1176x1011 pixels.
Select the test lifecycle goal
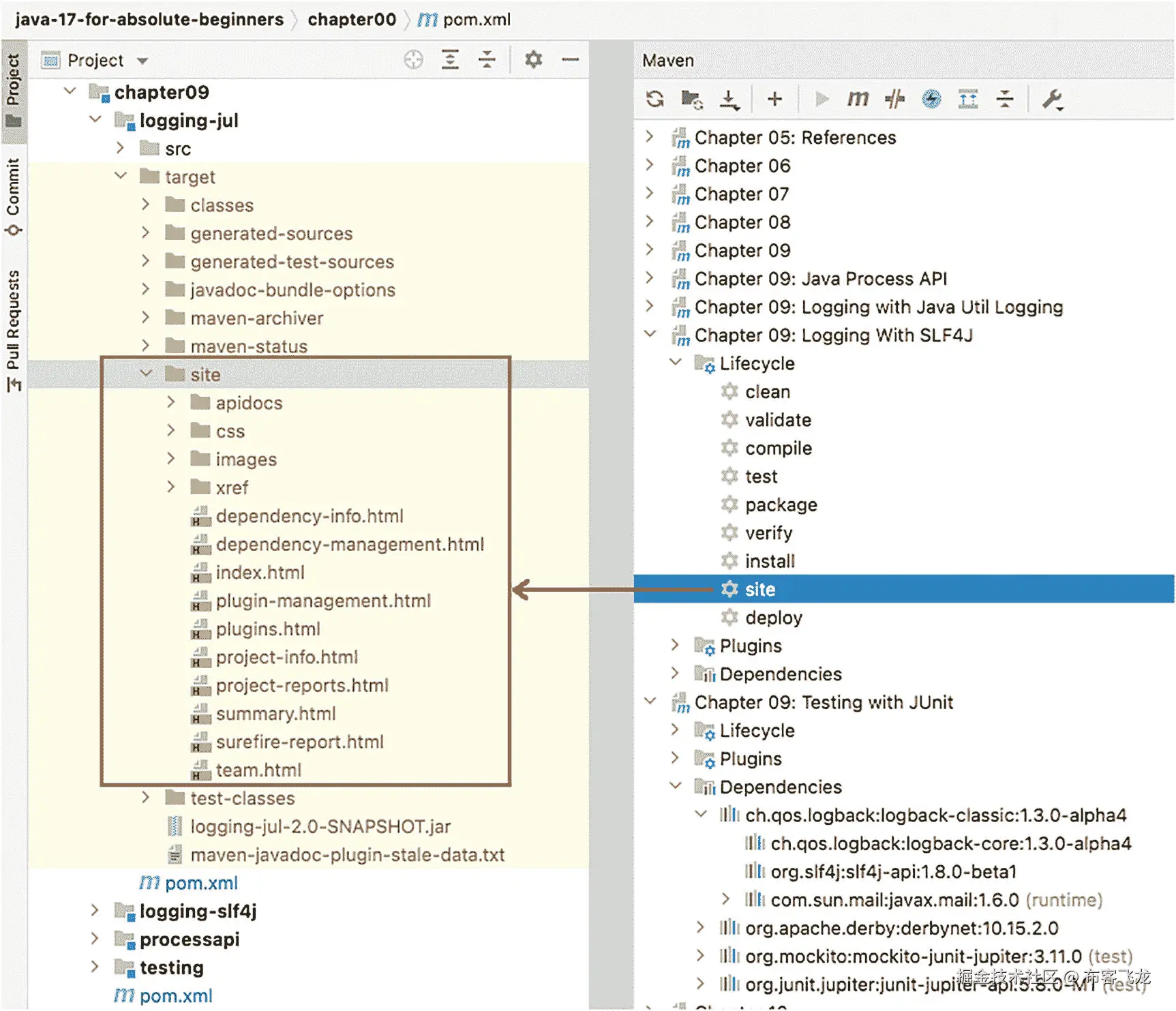pos(761,477)
